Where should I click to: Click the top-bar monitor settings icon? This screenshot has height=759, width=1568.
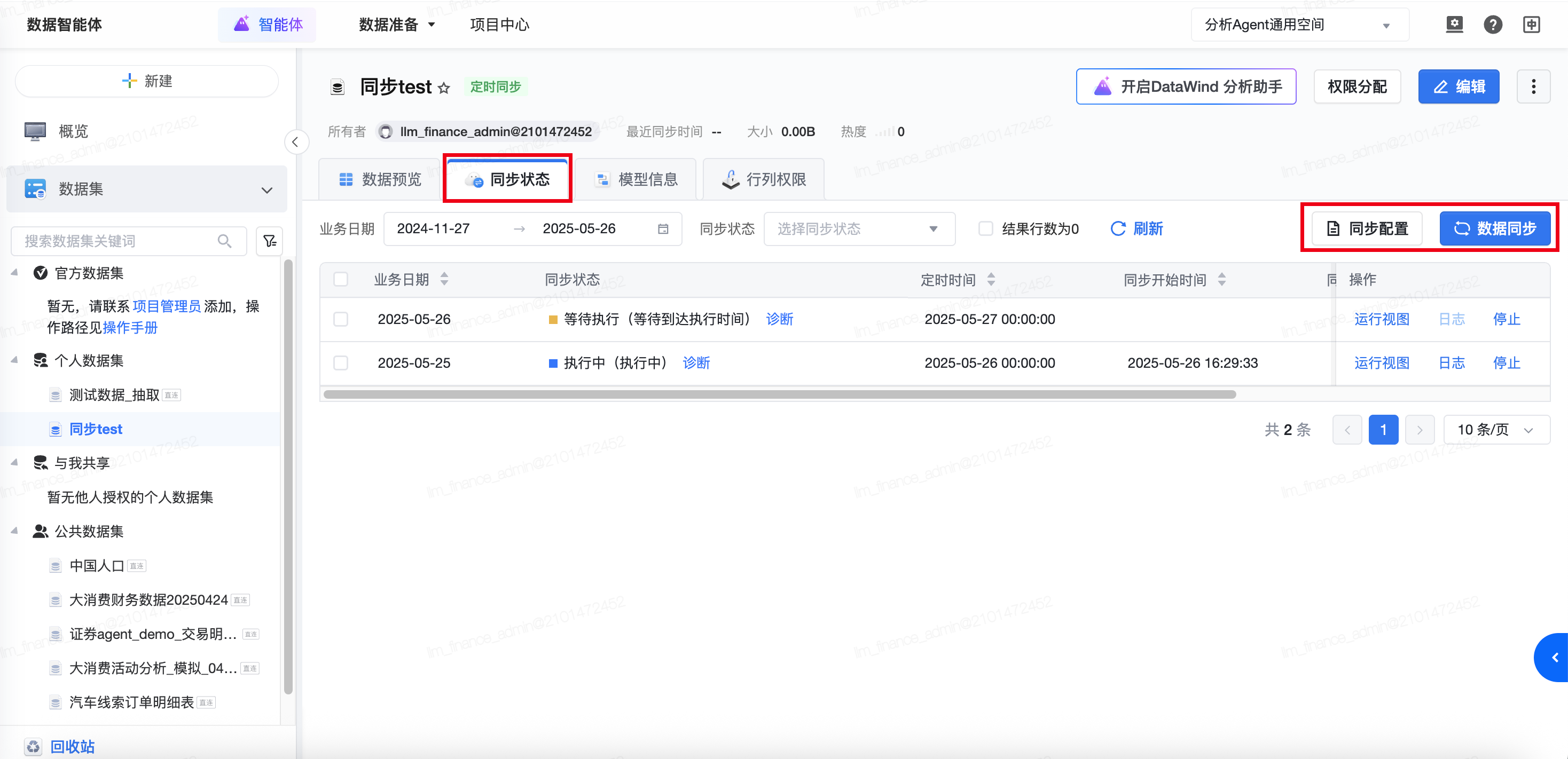click(1454, 25)
